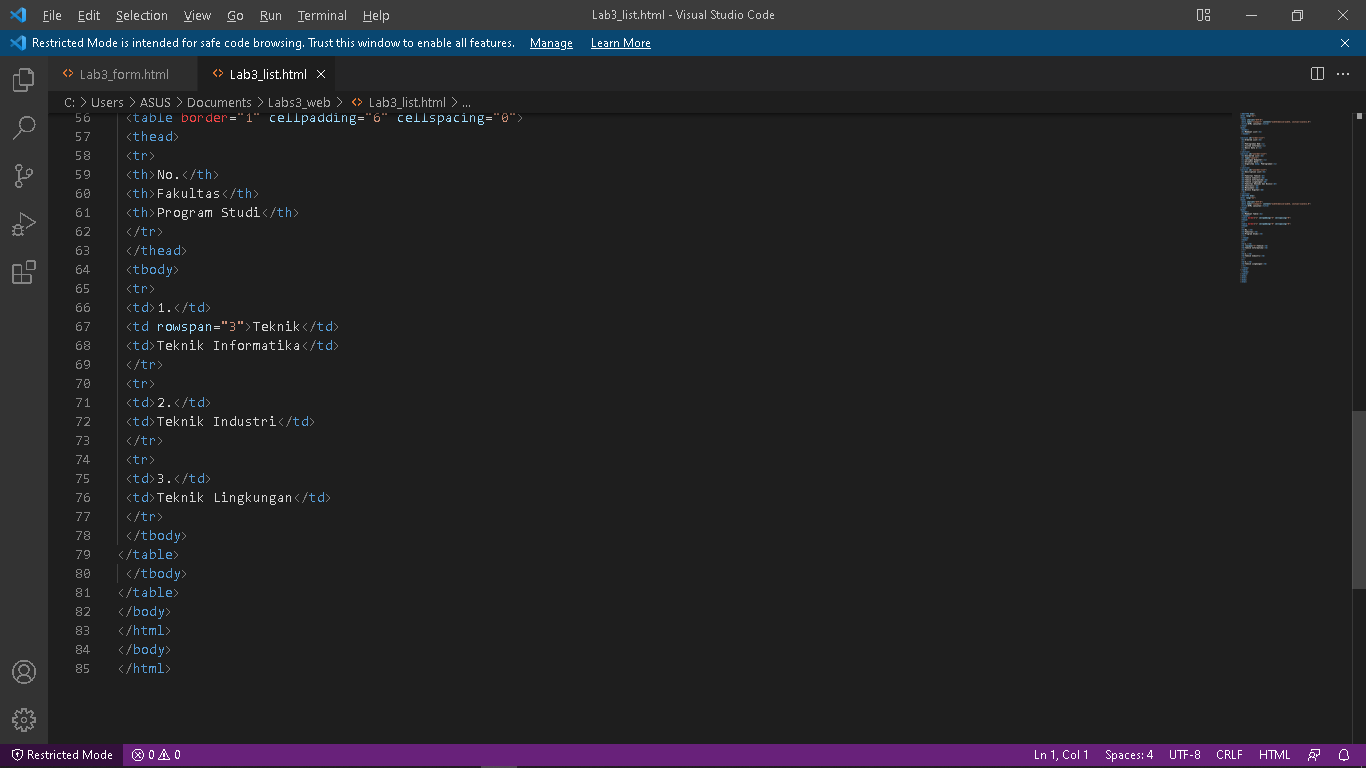Viewport: 1366px width, 768px height.
Task: Open the Search panel
Action: point(23,128)
